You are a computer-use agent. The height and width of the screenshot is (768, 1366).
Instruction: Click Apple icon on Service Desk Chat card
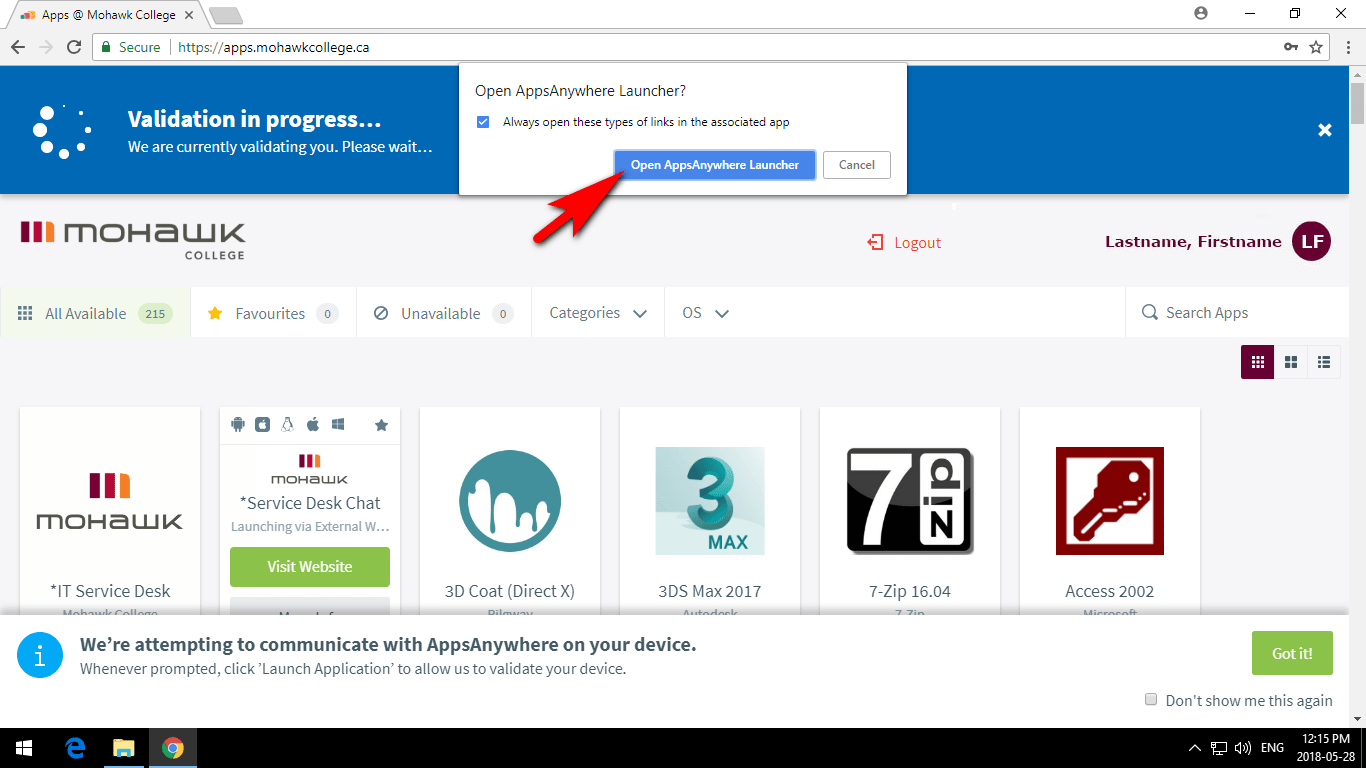(x=313, y=424)
